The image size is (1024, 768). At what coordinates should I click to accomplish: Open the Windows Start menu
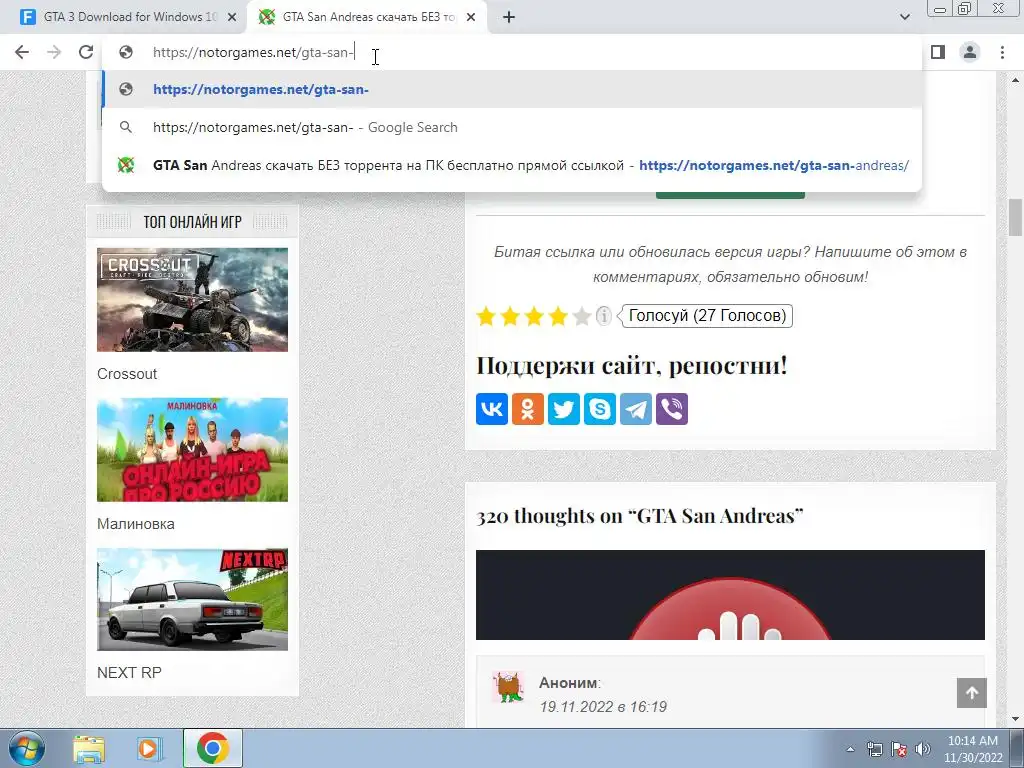point(27,748)
